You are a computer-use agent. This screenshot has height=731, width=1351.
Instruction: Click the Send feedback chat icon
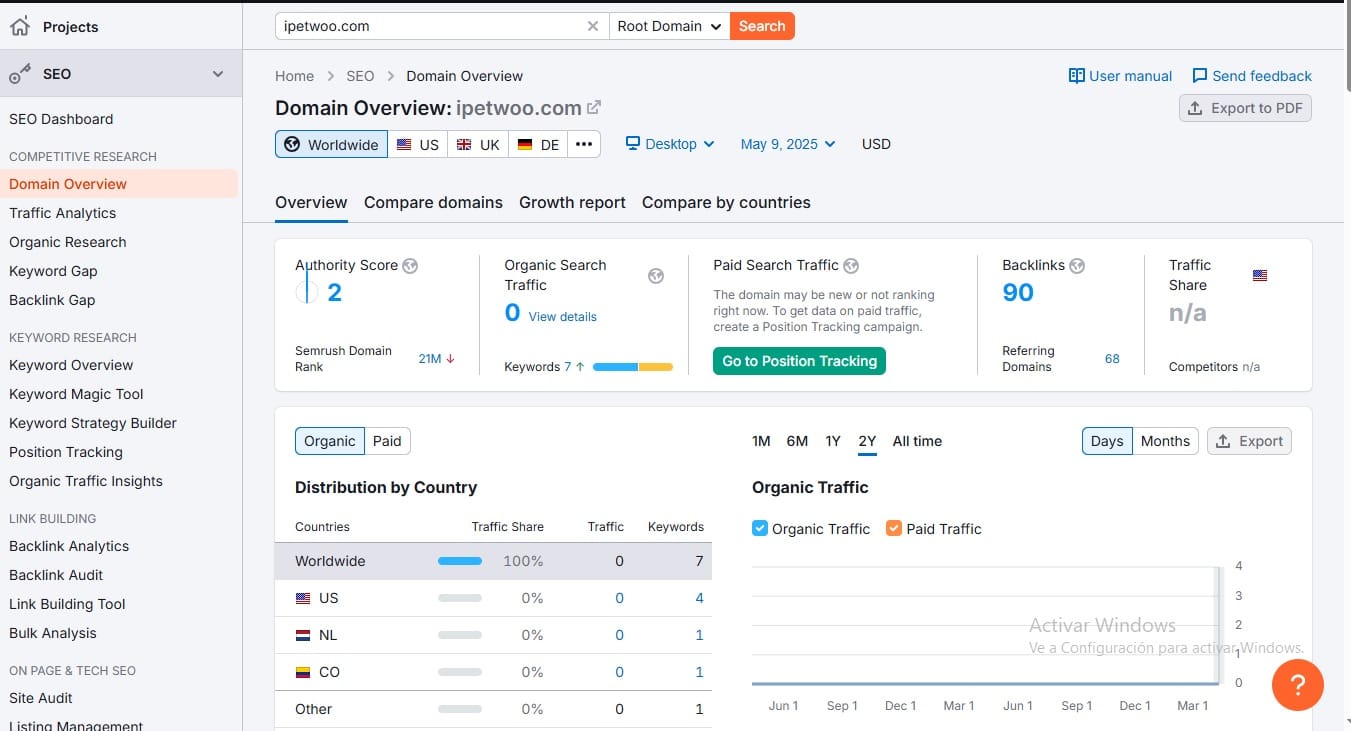1200,76
